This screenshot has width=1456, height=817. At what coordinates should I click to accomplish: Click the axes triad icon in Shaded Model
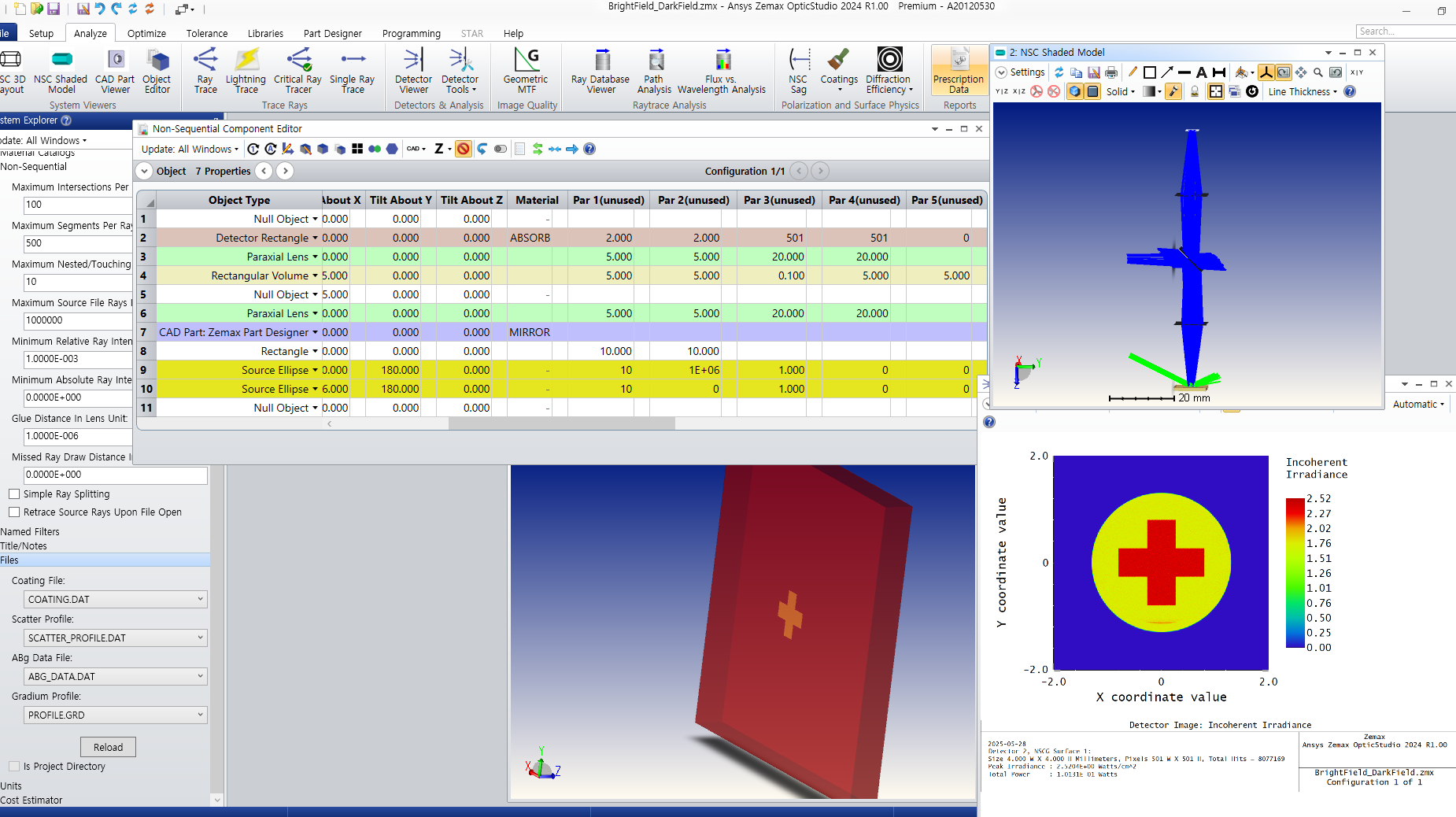(x=1266, y=72)
